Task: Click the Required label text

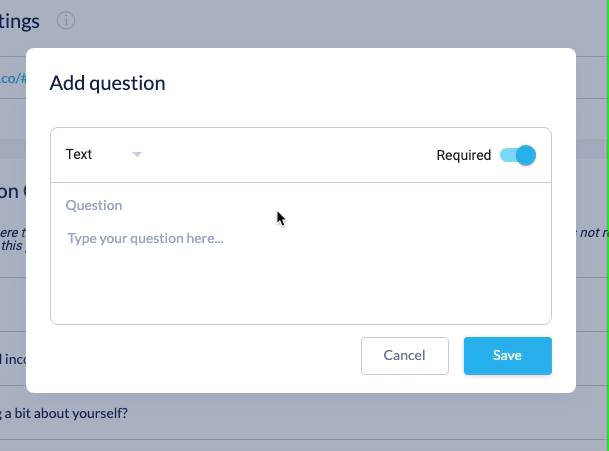Action: [x=463, y=155]
